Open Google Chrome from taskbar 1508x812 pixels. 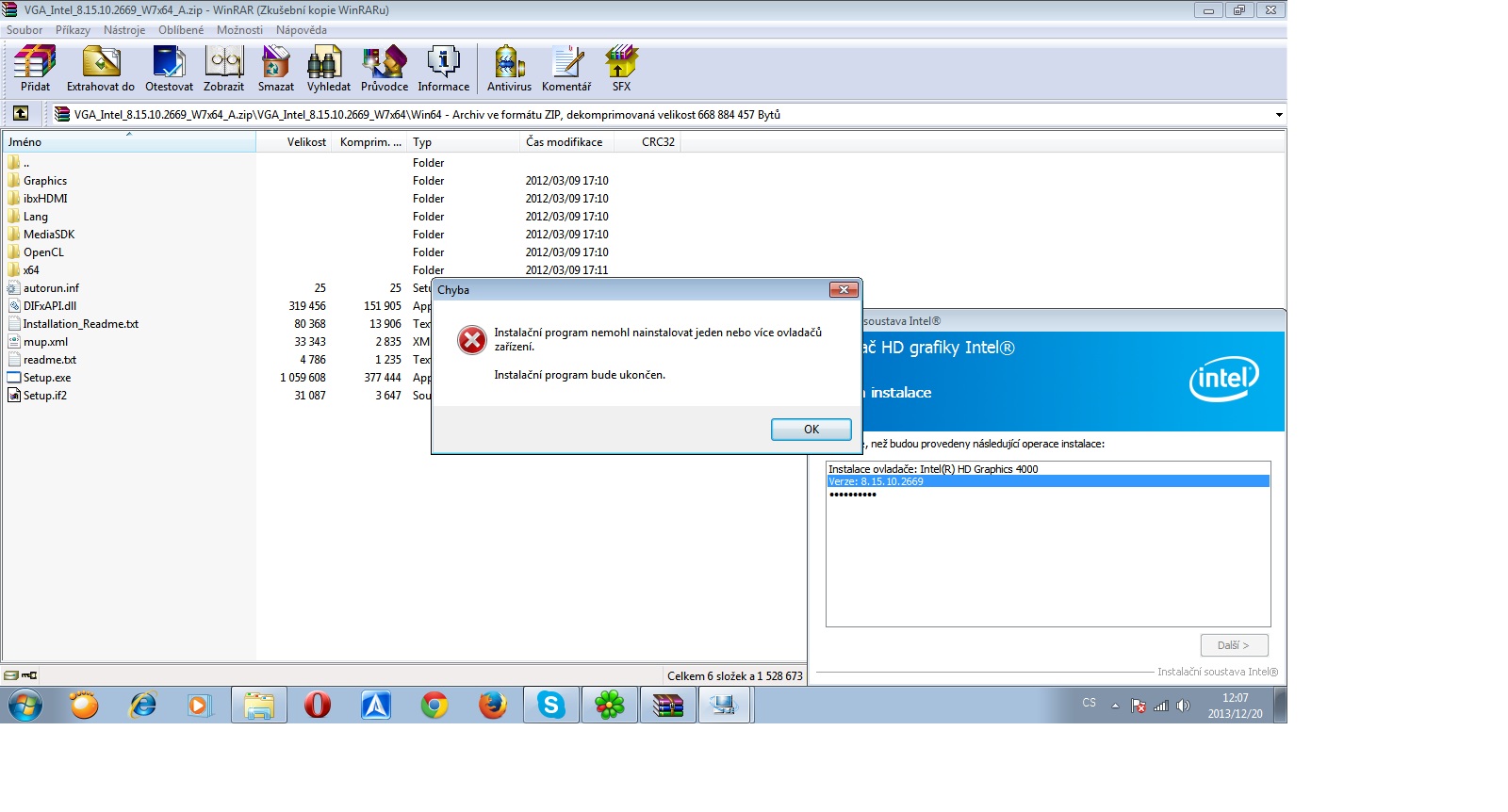(x=434, y=705)
